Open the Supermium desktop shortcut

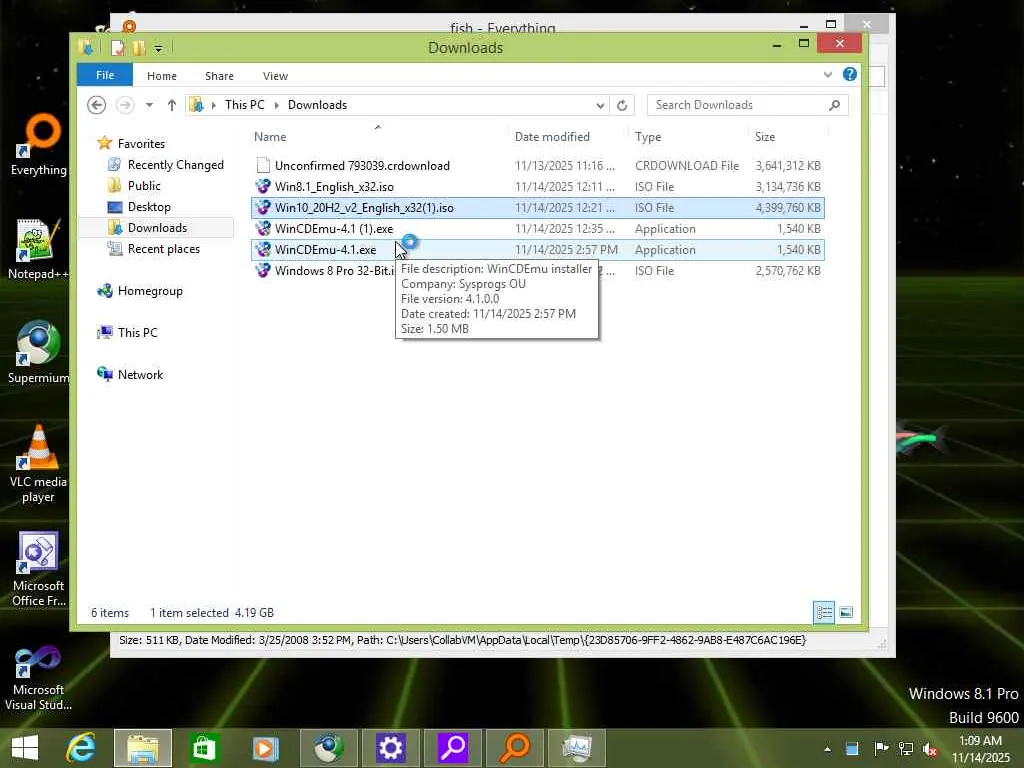pos(38,353)
